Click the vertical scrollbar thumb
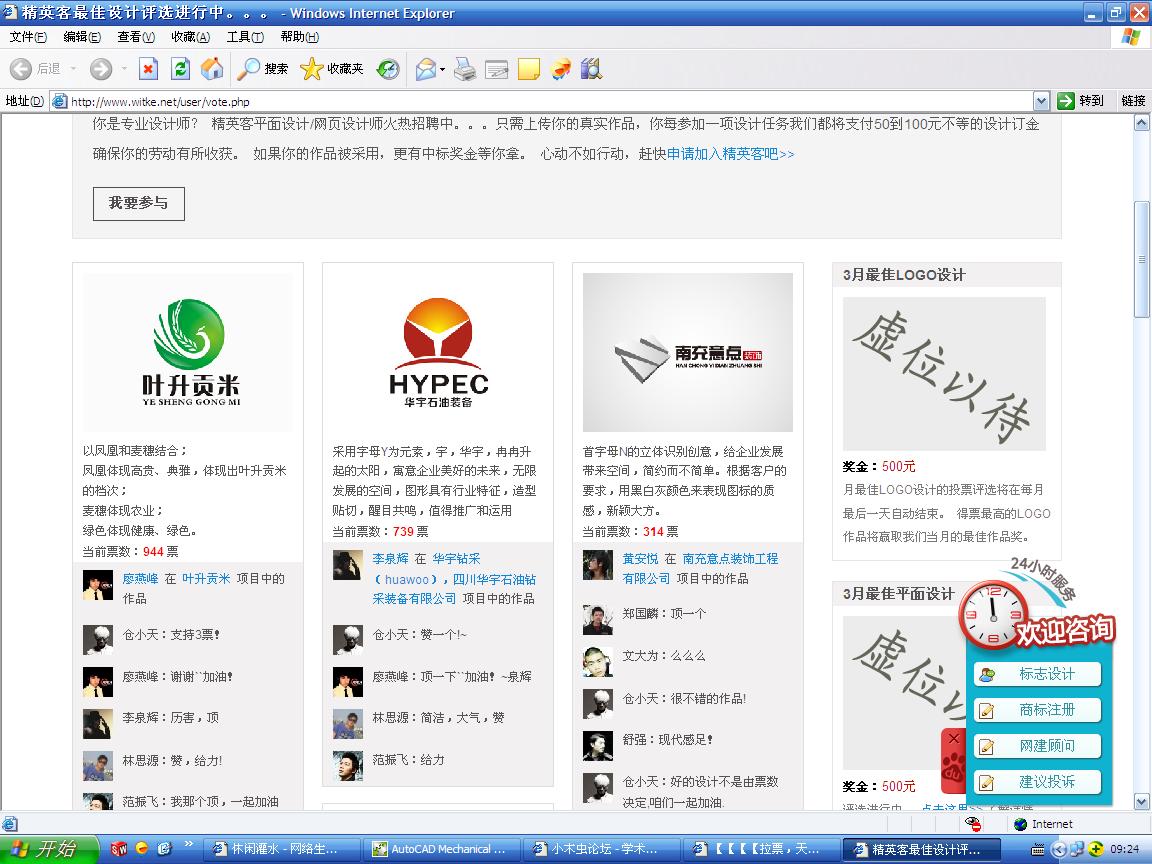The height and width of the screenshot is (864, 1152). (1141, 259)
